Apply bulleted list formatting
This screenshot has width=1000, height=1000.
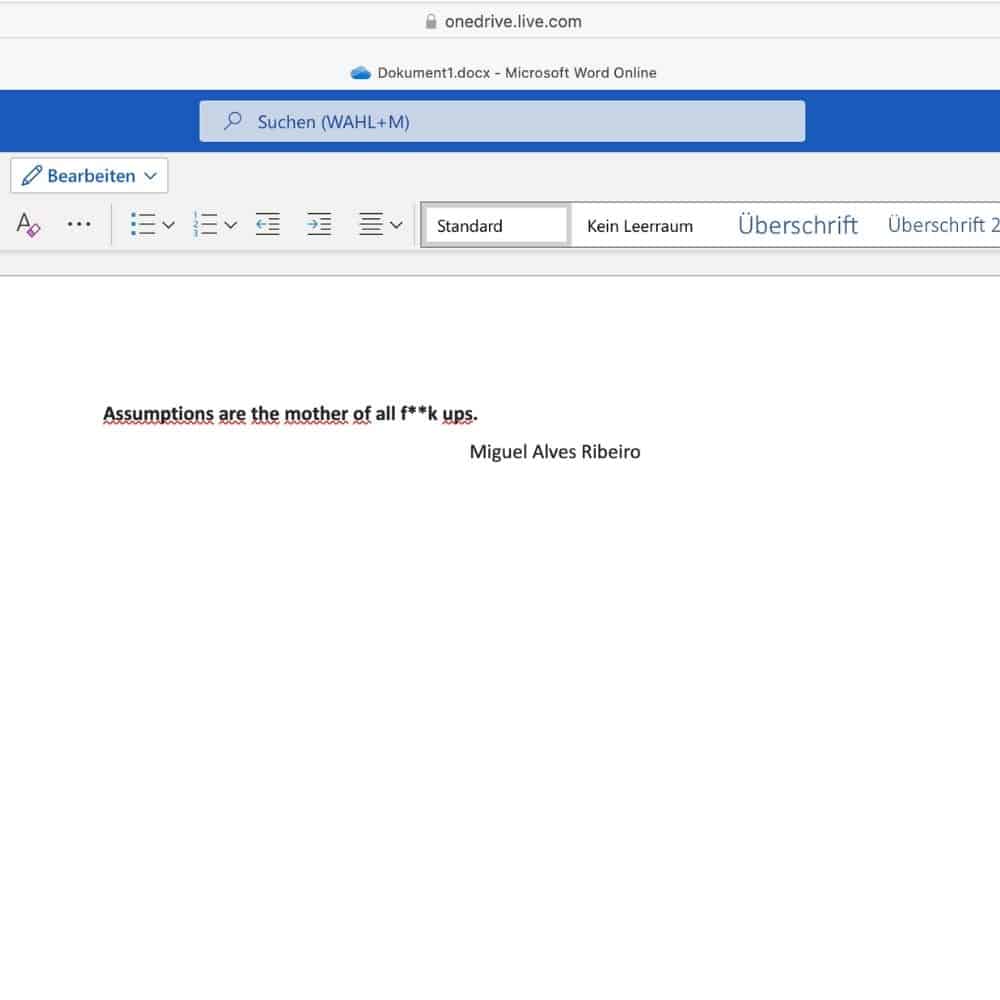coord(143,224)
